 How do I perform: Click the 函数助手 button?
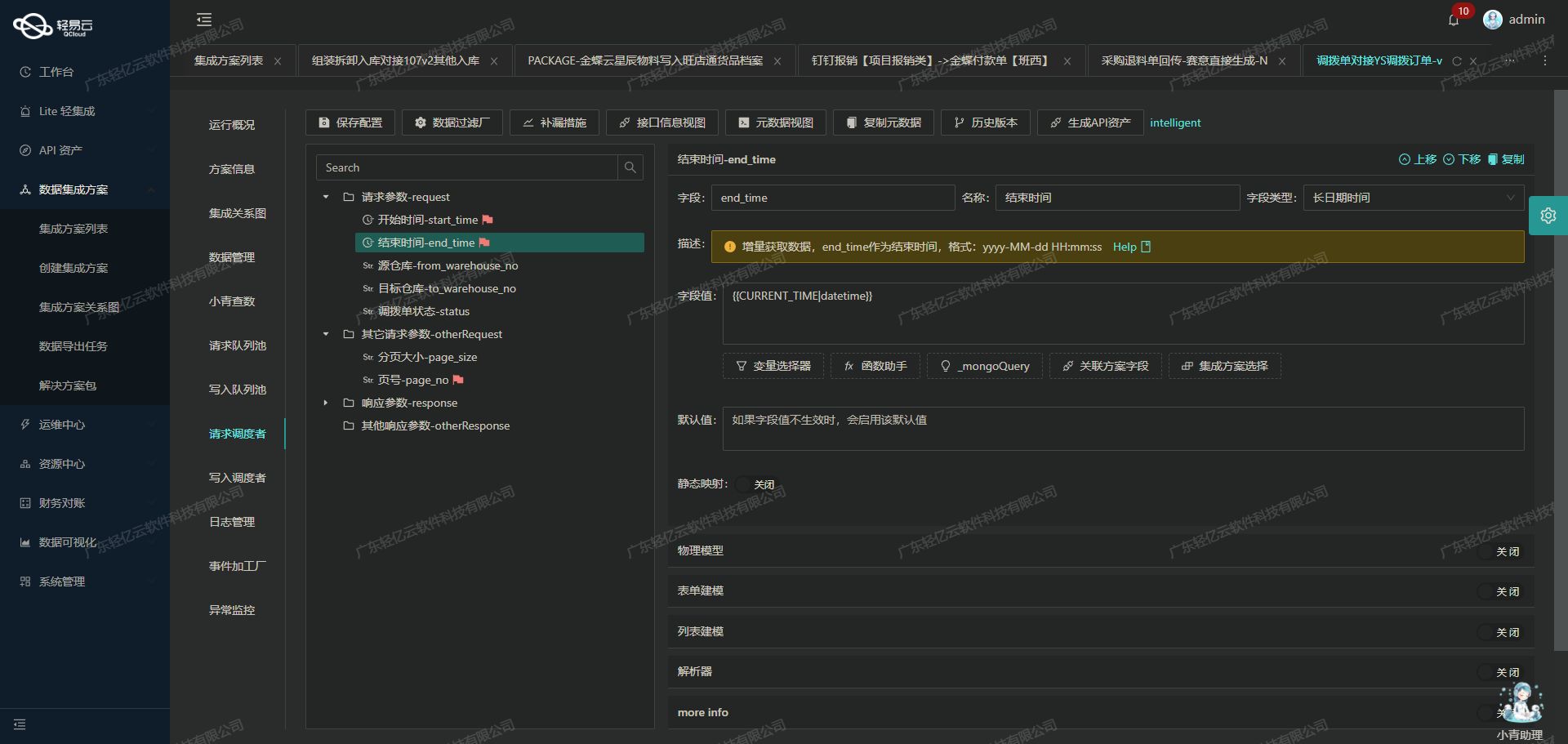click(875, 366)
